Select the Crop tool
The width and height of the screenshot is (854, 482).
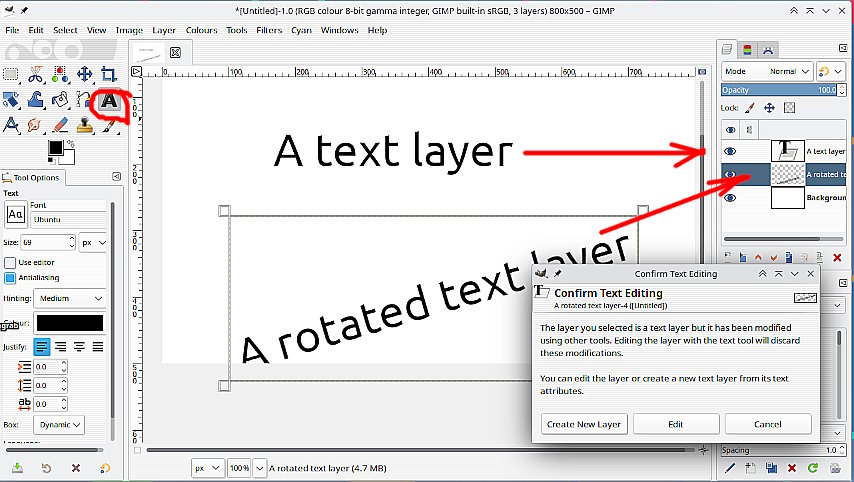click(x=109, y=74)
